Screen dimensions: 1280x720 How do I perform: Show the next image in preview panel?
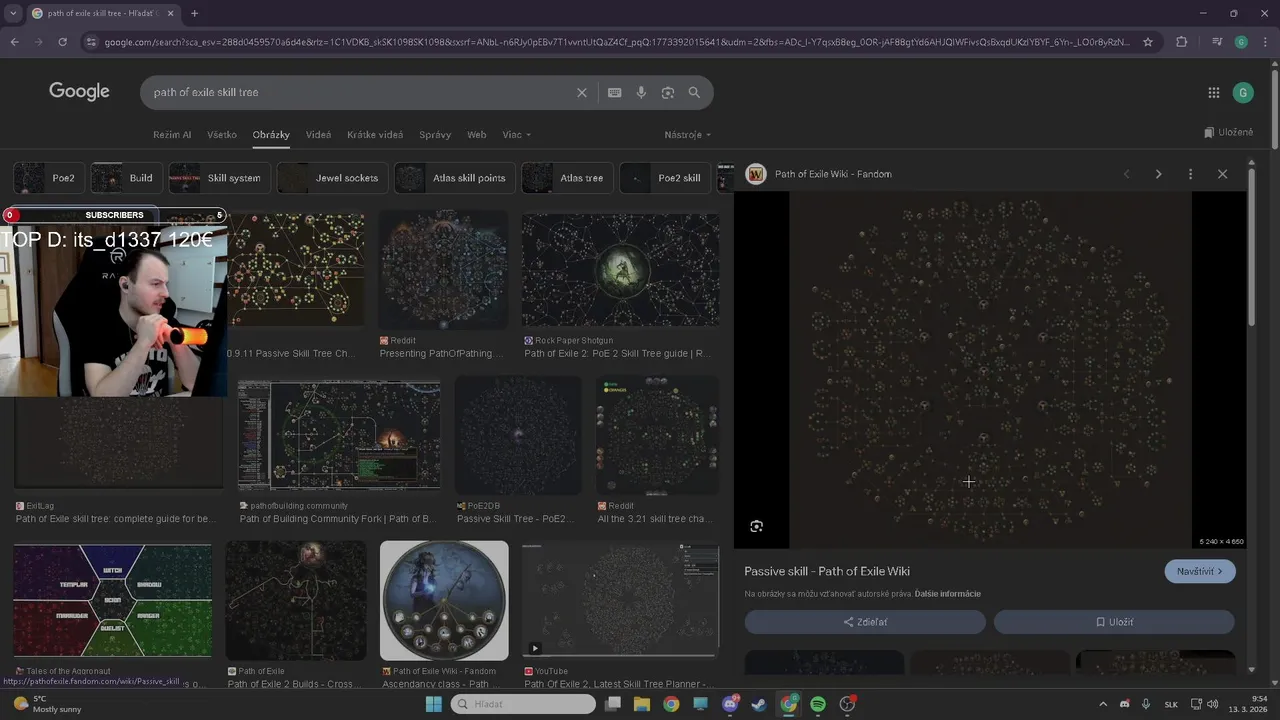click(1158, 174)
